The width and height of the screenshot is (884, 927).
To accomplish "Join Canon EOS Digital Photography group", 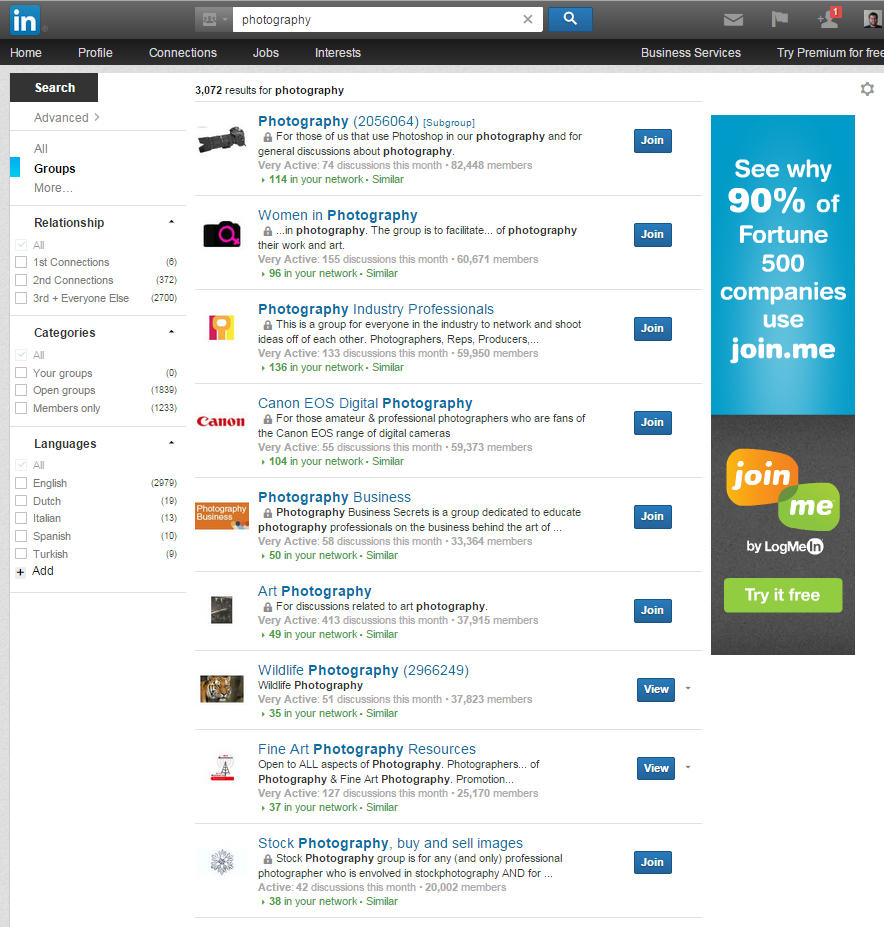I will point(652,423).
